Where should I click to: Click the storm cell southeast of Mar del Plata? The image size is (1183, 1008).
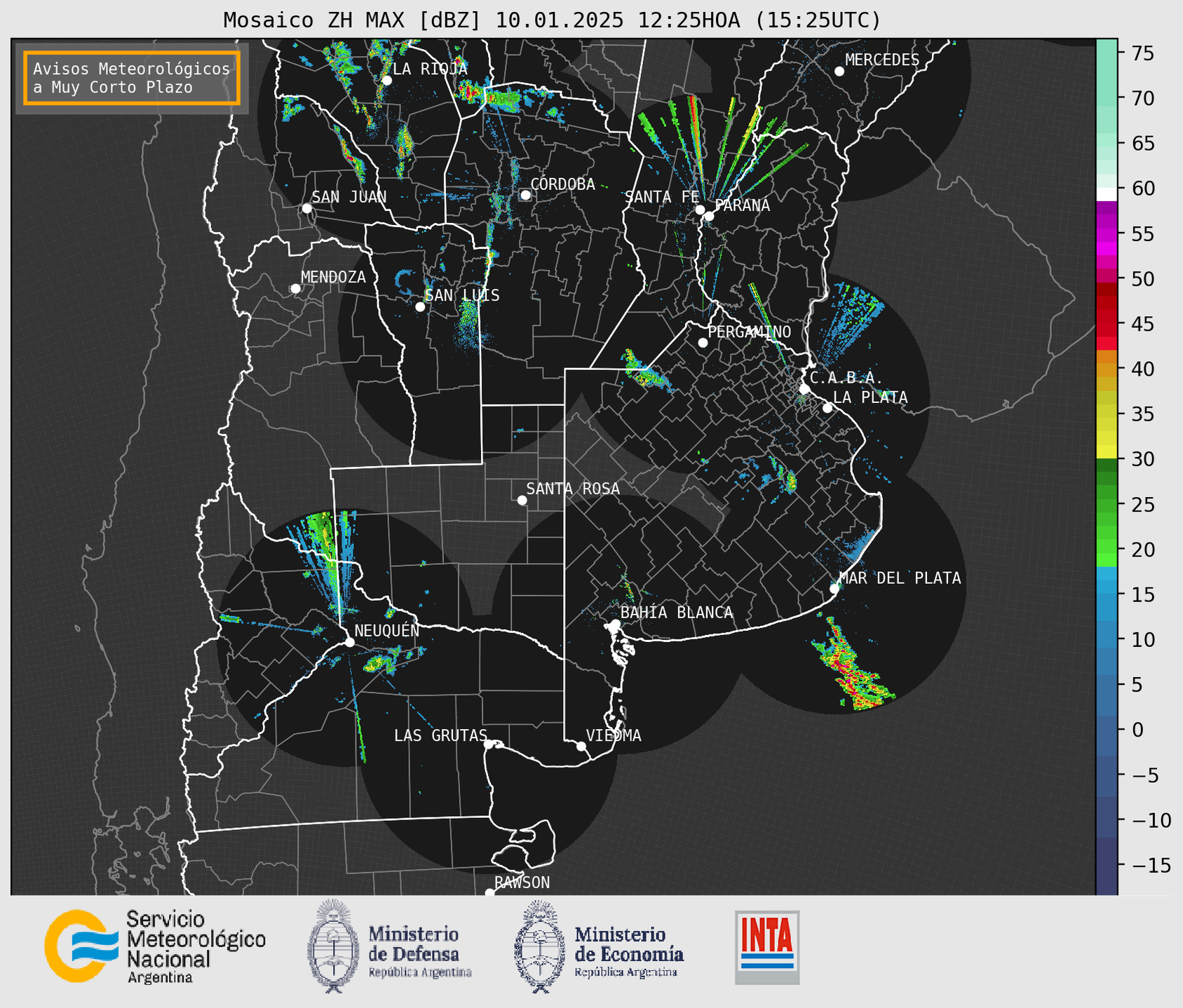(853, 665)
